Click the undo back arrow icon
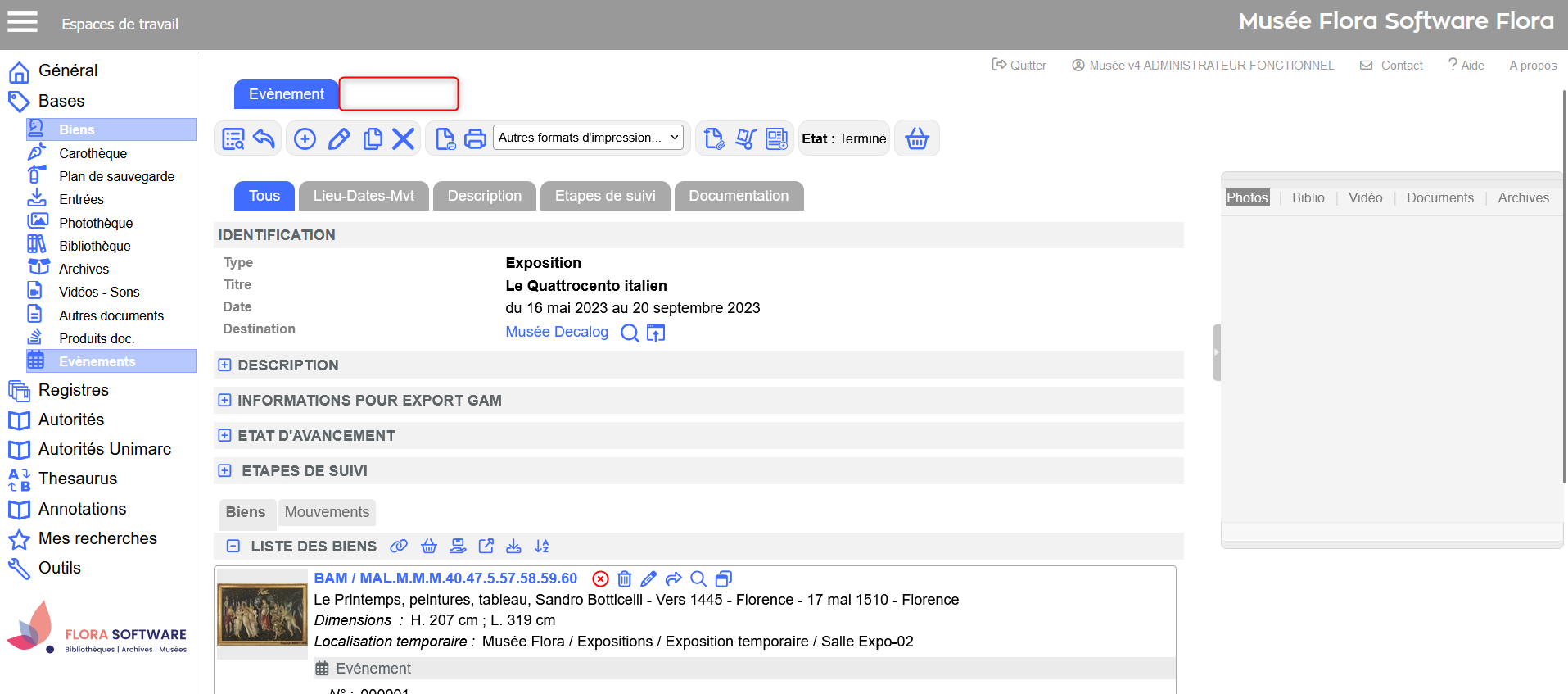This screenshot has width=1568, height=694. (264, 138)
